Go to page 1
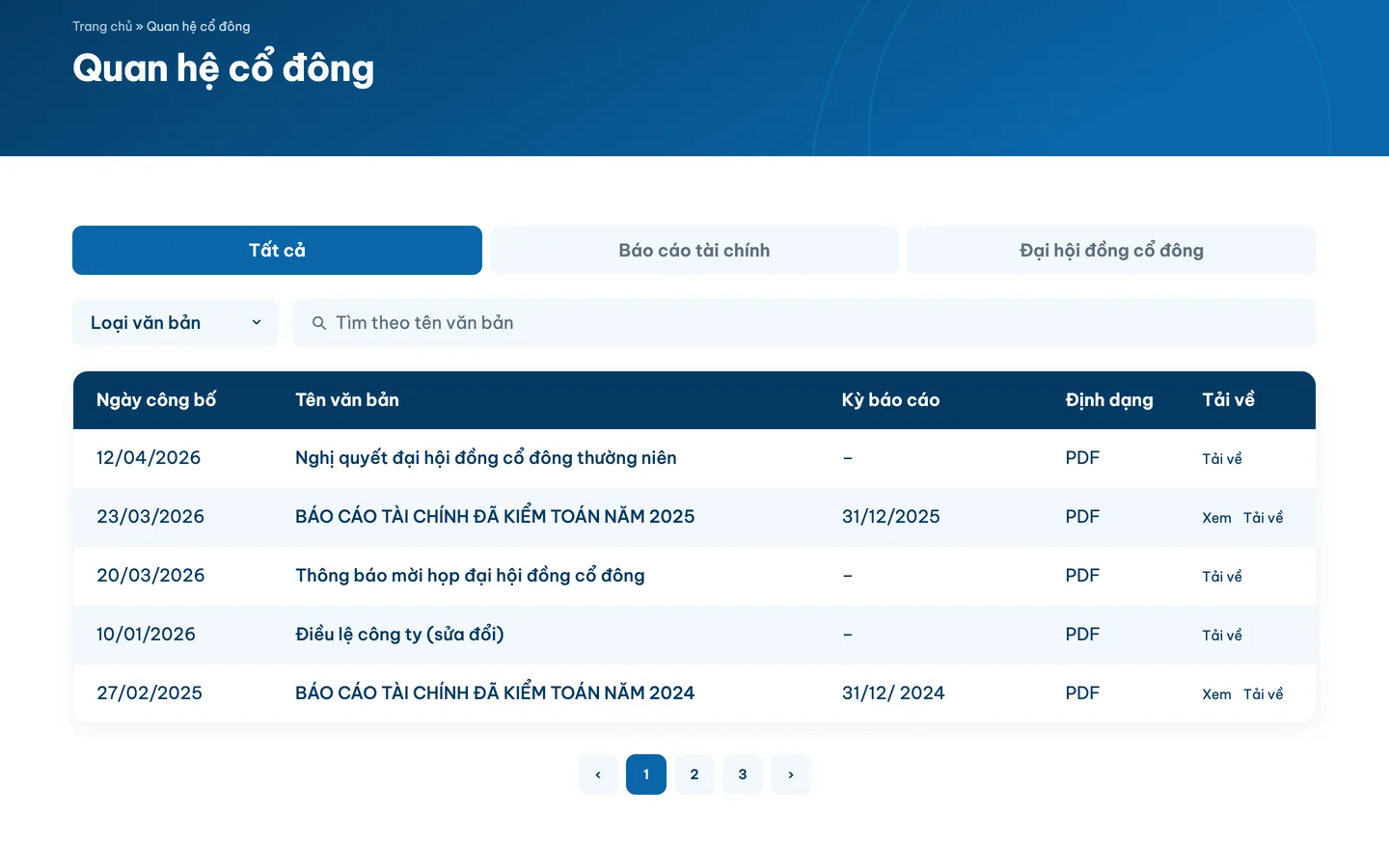 point(646,774)
